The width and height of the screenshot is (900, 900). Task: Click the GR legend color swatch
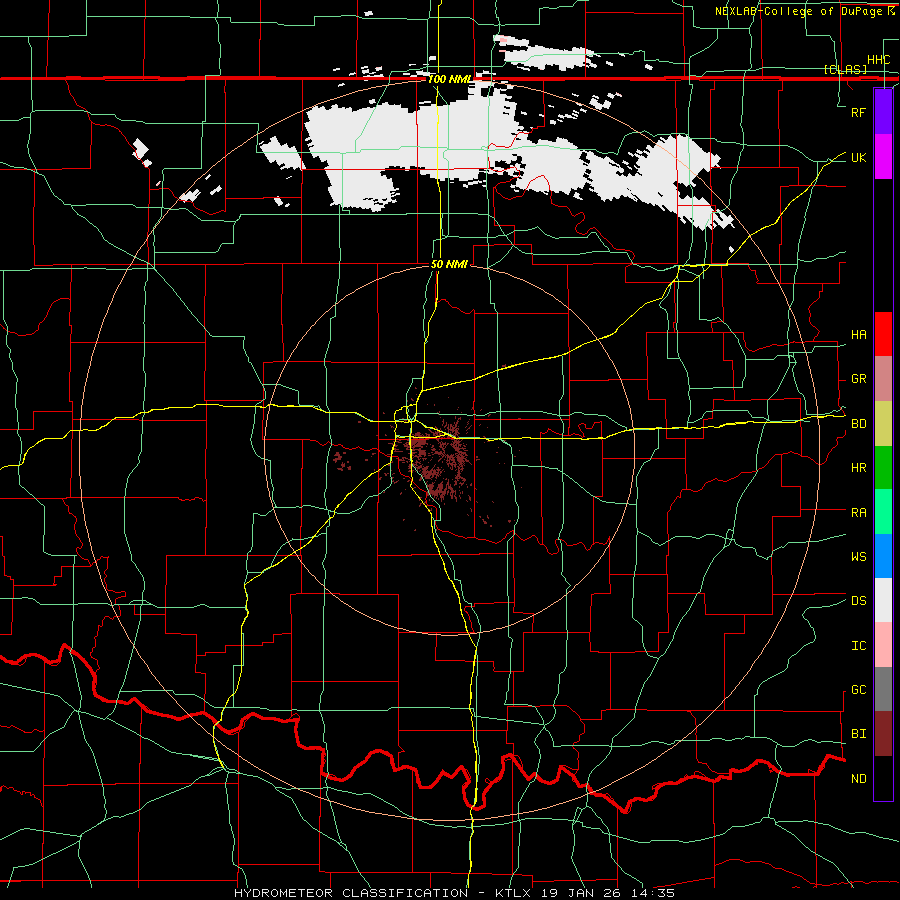(883, 379)
